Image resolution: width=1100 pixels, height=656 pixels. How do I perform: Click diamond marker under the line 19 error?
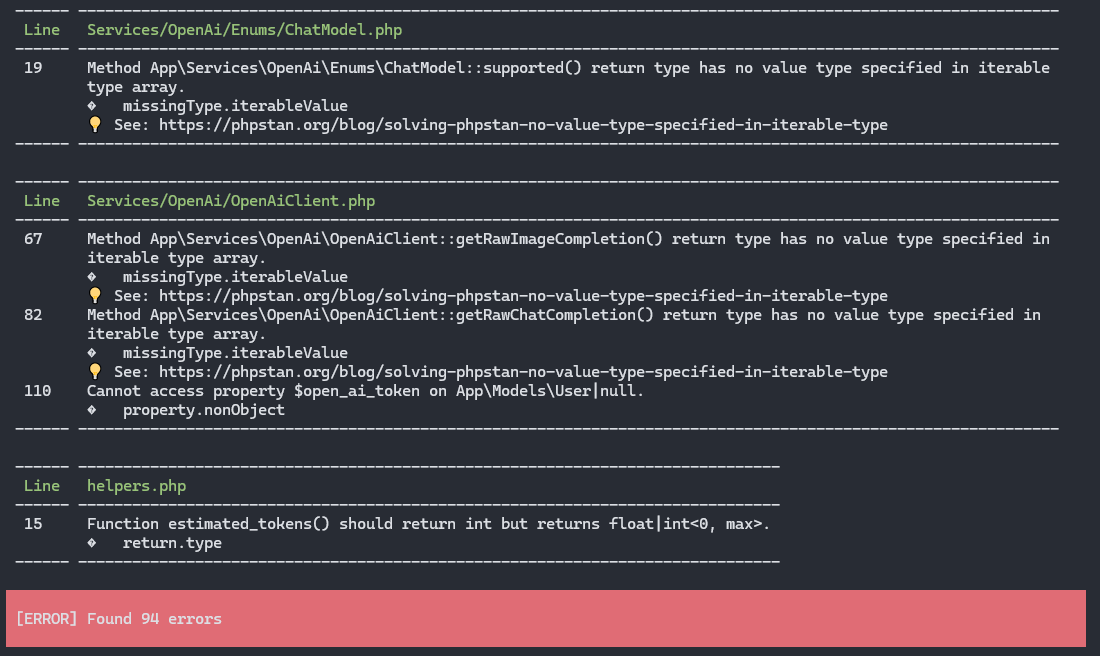[92, 106]
